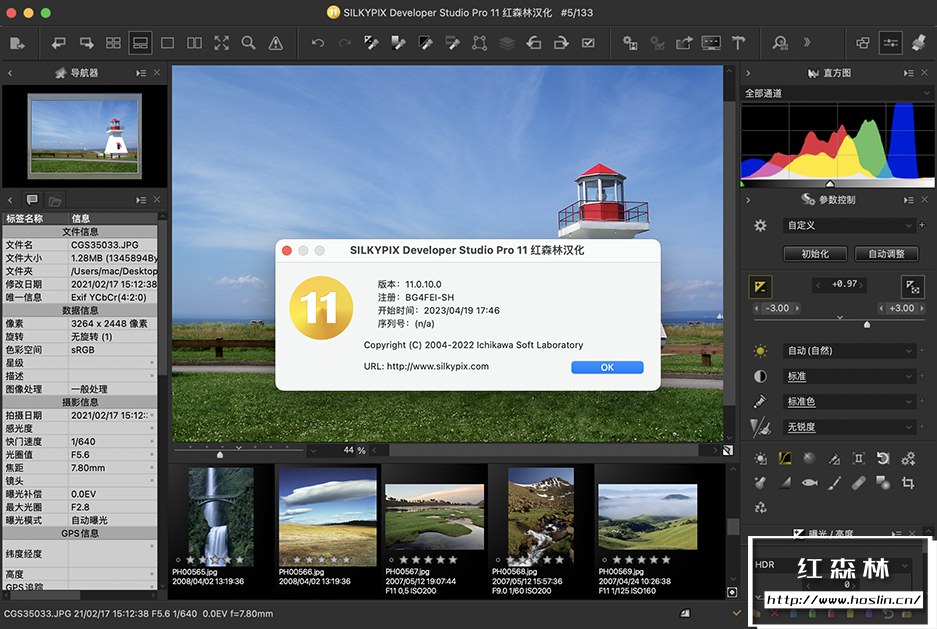Toggle the side-by-side compare view

[194, 43]
